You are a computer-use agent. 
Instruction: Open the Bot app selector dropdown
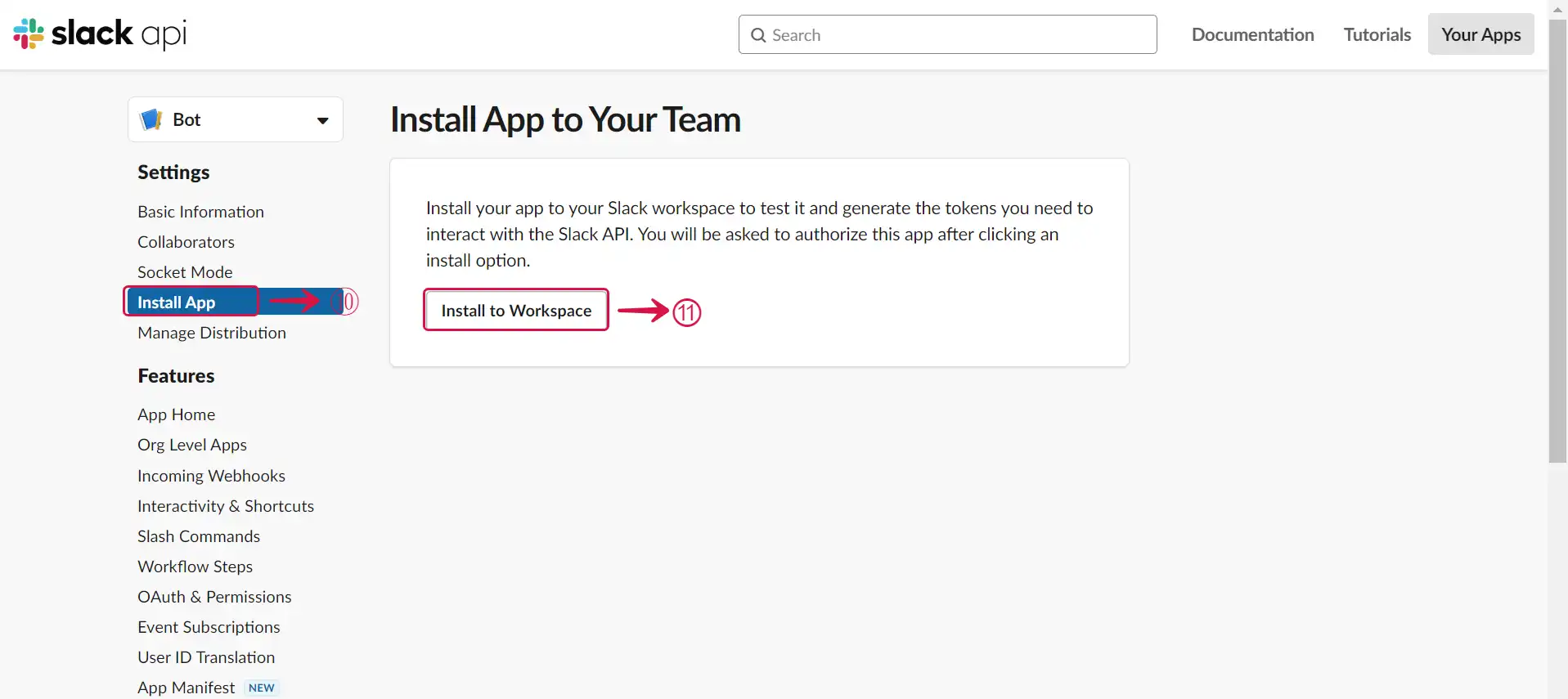[x=236, y=119]
